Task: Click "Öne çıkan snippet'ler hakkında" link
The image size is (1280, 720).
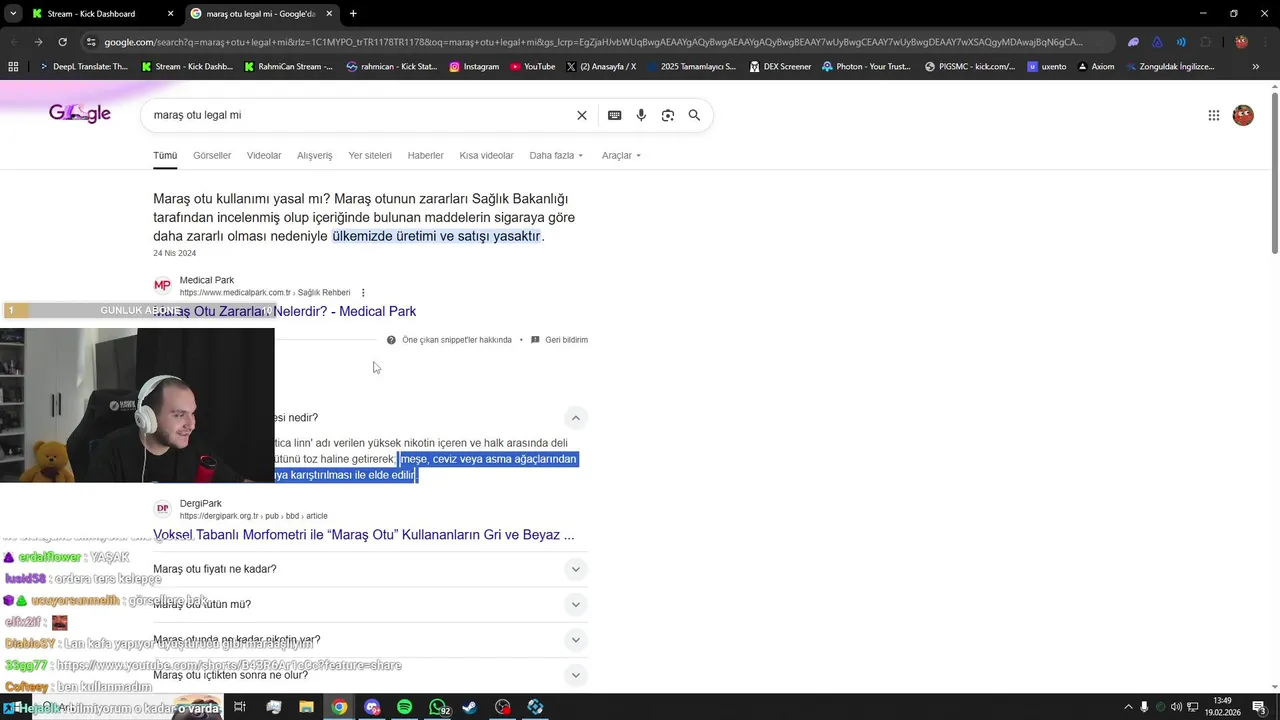Action: pos(456,340)
